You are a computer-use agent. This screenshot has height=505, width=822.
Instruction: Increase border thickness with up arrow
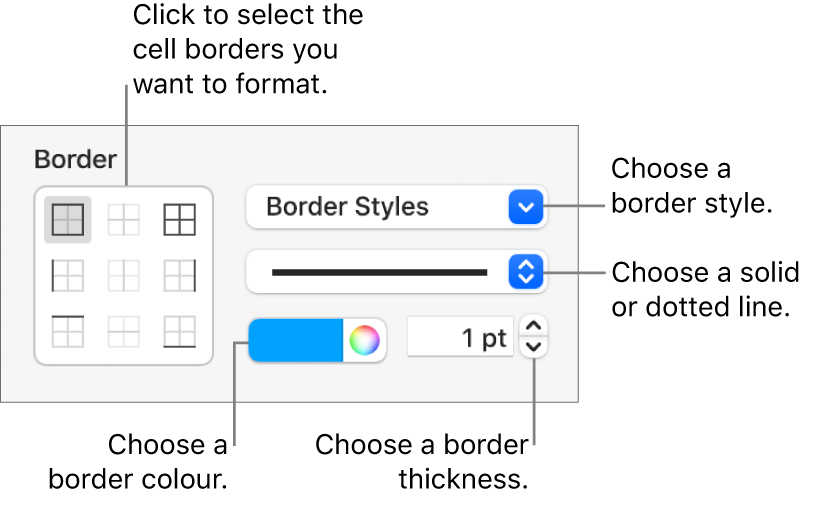coord(536,327)
